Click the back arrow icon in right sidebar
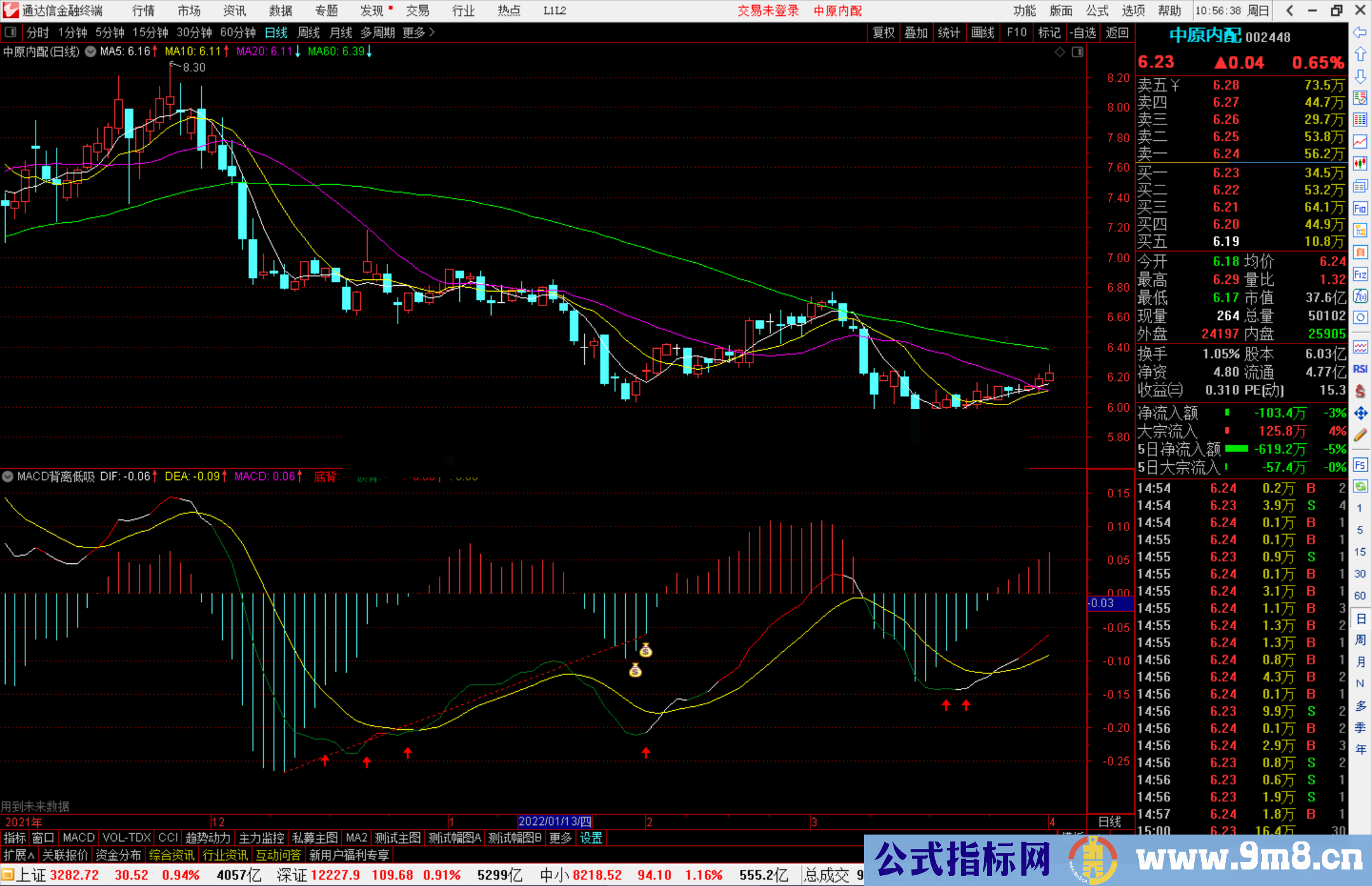This screenshot has width=1372, height=886. [1360, 32]
